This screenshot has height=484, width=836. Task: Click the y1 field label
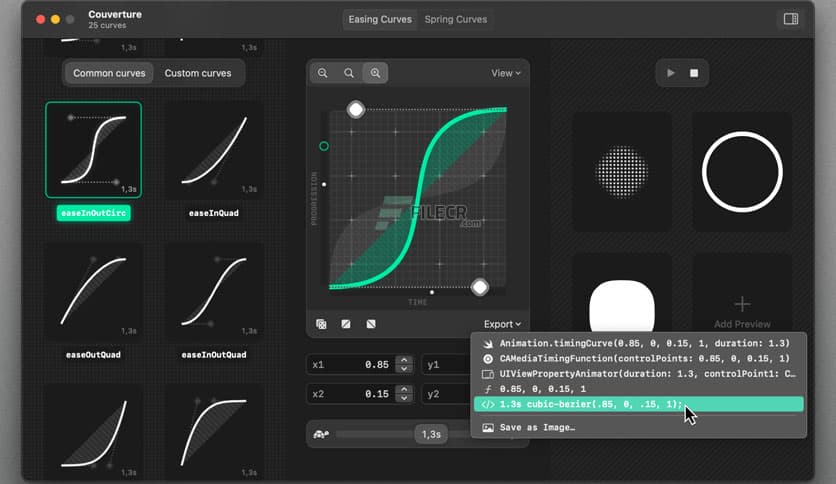[x=433, y=365]
